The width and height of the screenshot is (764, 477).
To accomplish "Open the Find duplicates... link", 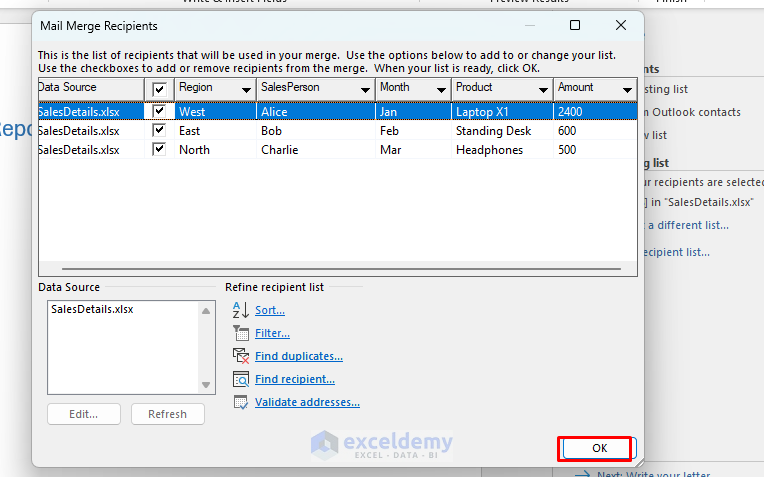I will pyautogui.click(x=299, y=356).
